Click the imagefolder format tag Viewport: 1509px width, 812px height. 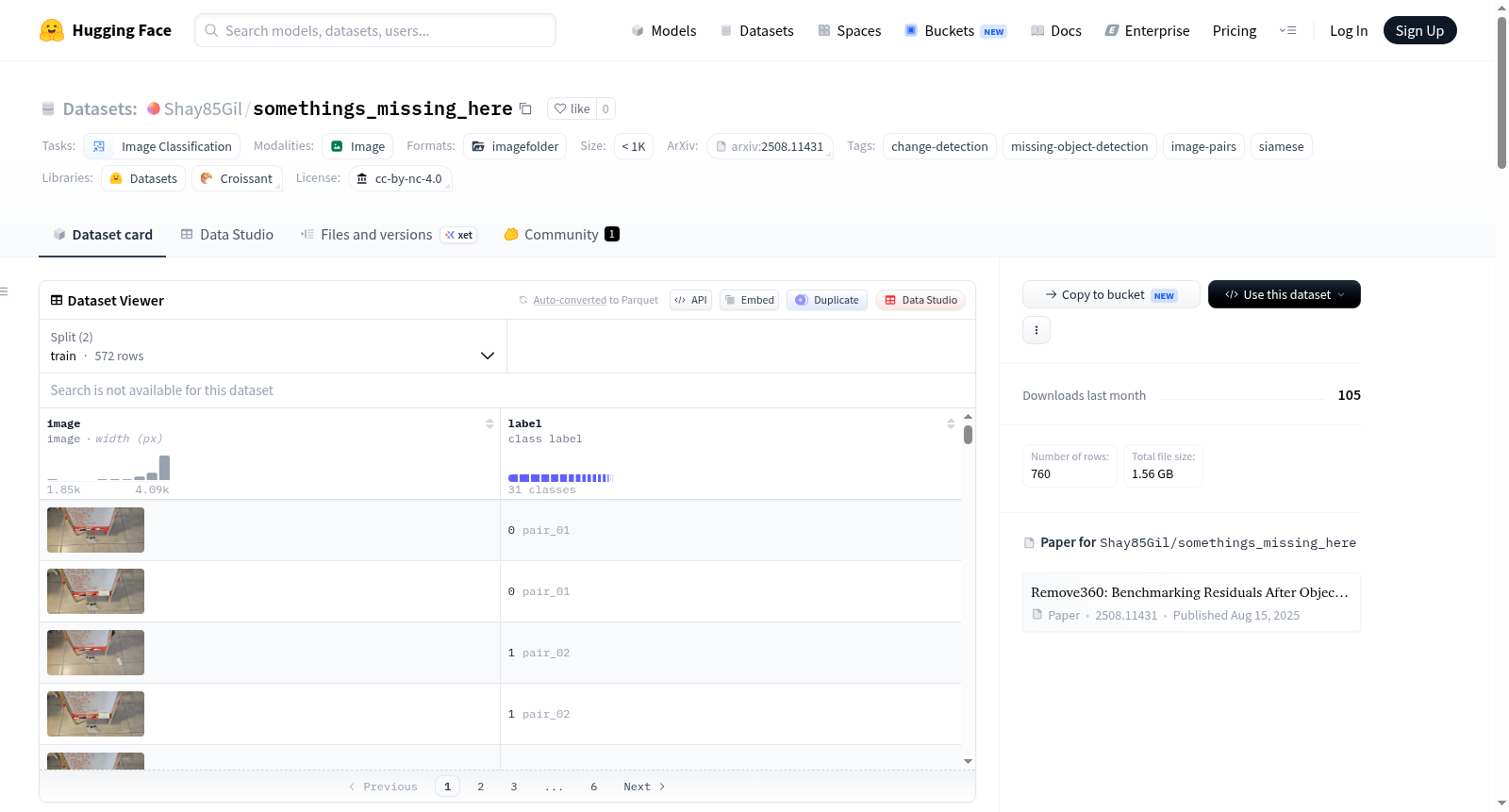[x=515, y=146]
